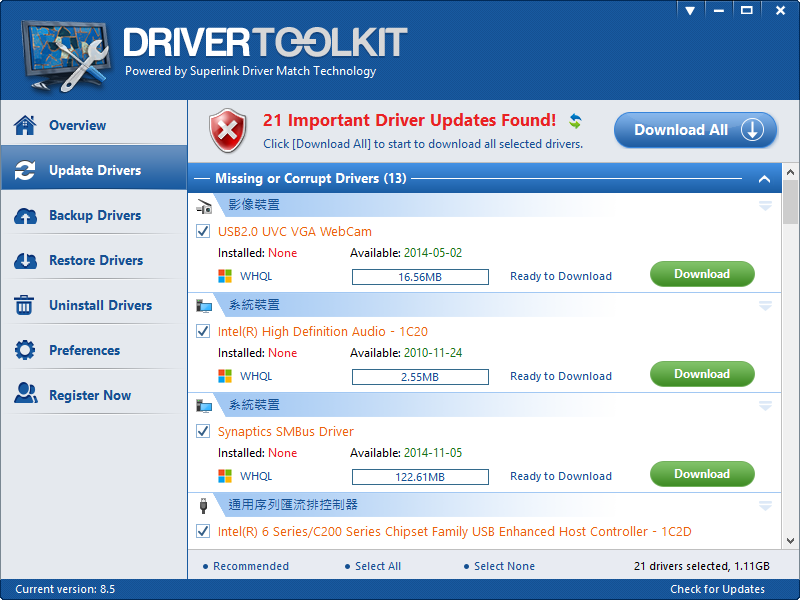
Task: Click the 21 drivers selected, 1.11GB status text
Action: (702, 566)
